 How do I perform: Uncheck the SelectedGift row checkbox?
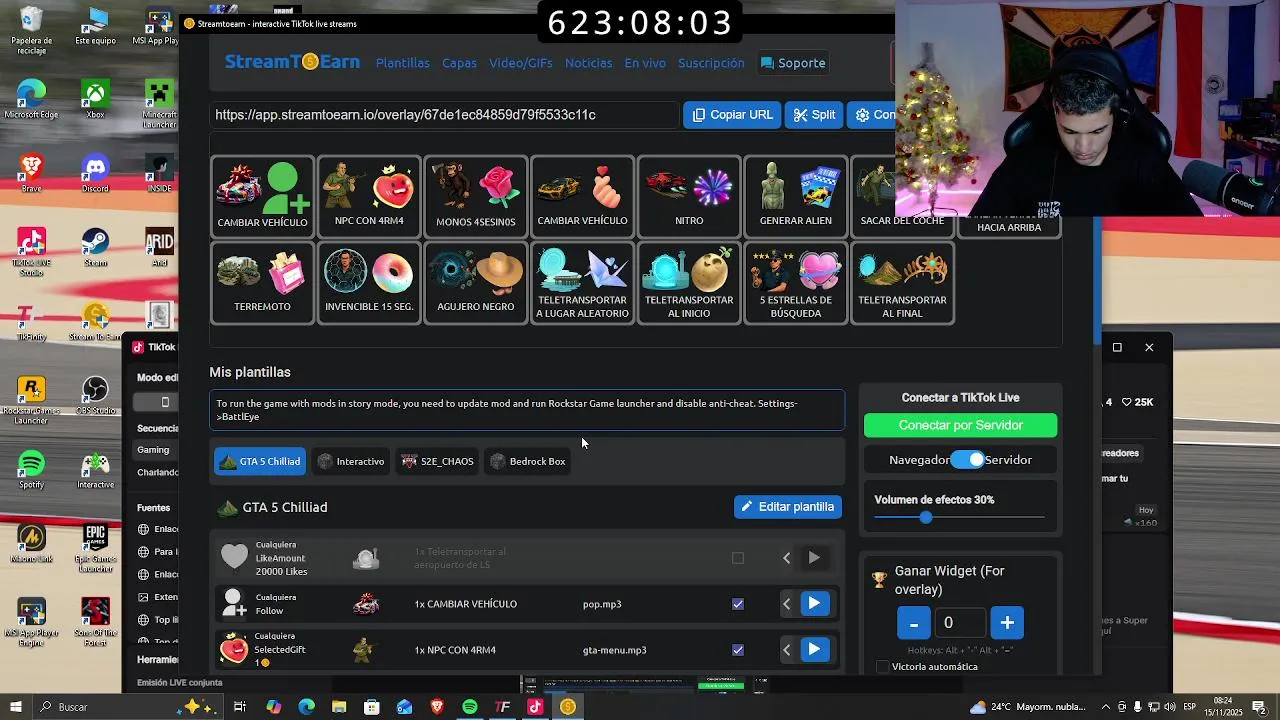(x=738, y=650)
